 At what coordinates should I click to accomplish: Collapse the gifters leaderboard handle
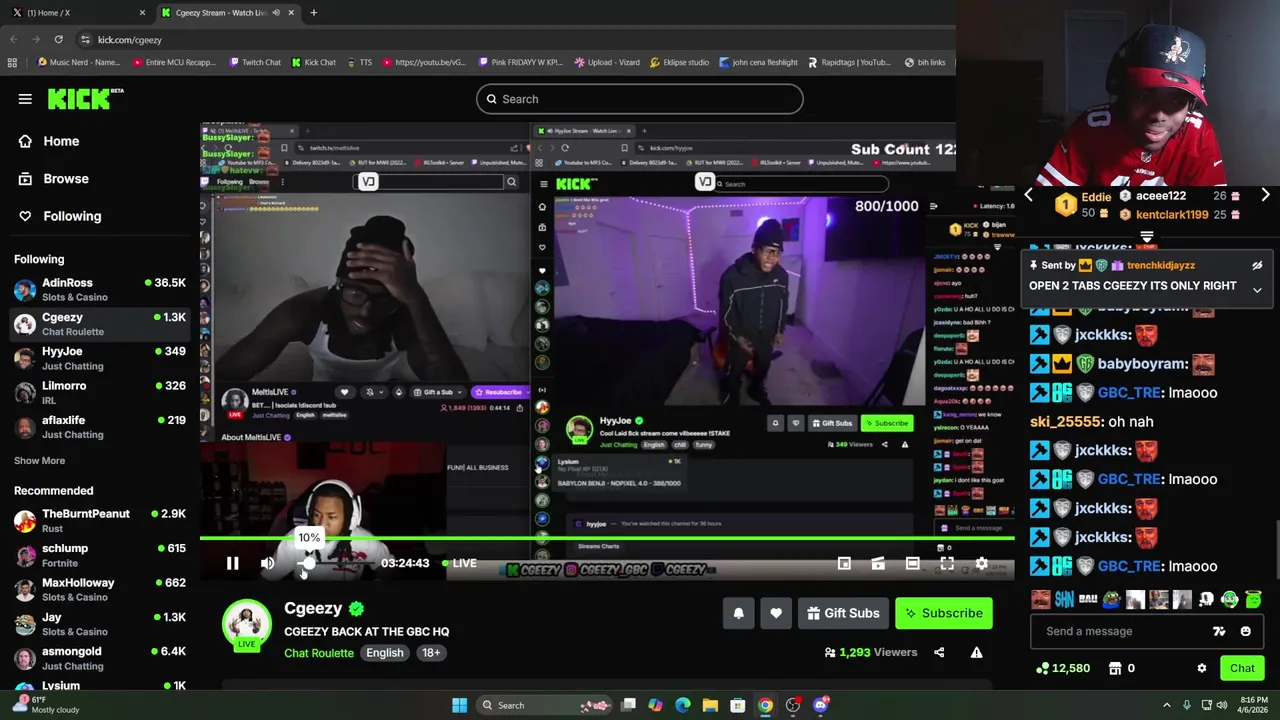(1147, 238)
